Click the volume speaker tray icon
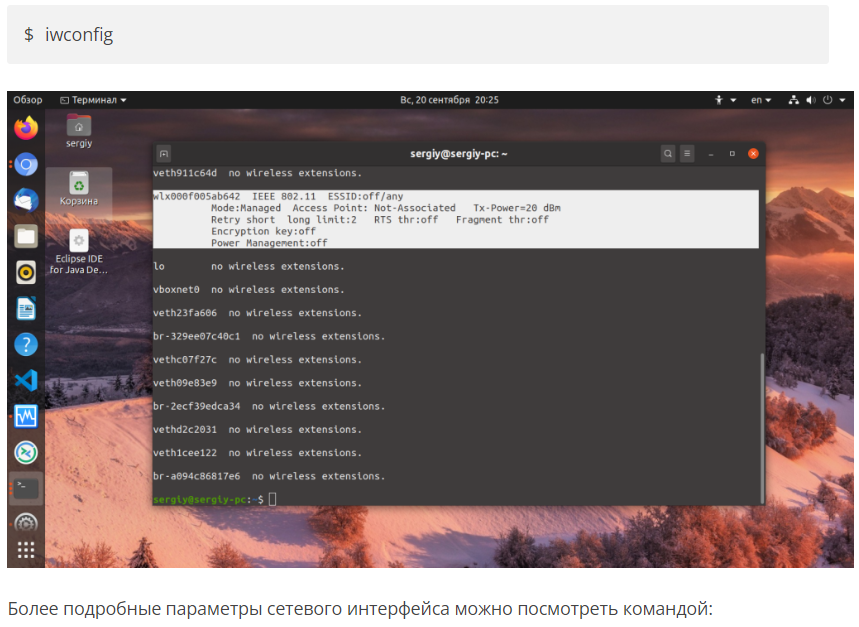Screen dimensions: 859x627 [x=811, y=100]
